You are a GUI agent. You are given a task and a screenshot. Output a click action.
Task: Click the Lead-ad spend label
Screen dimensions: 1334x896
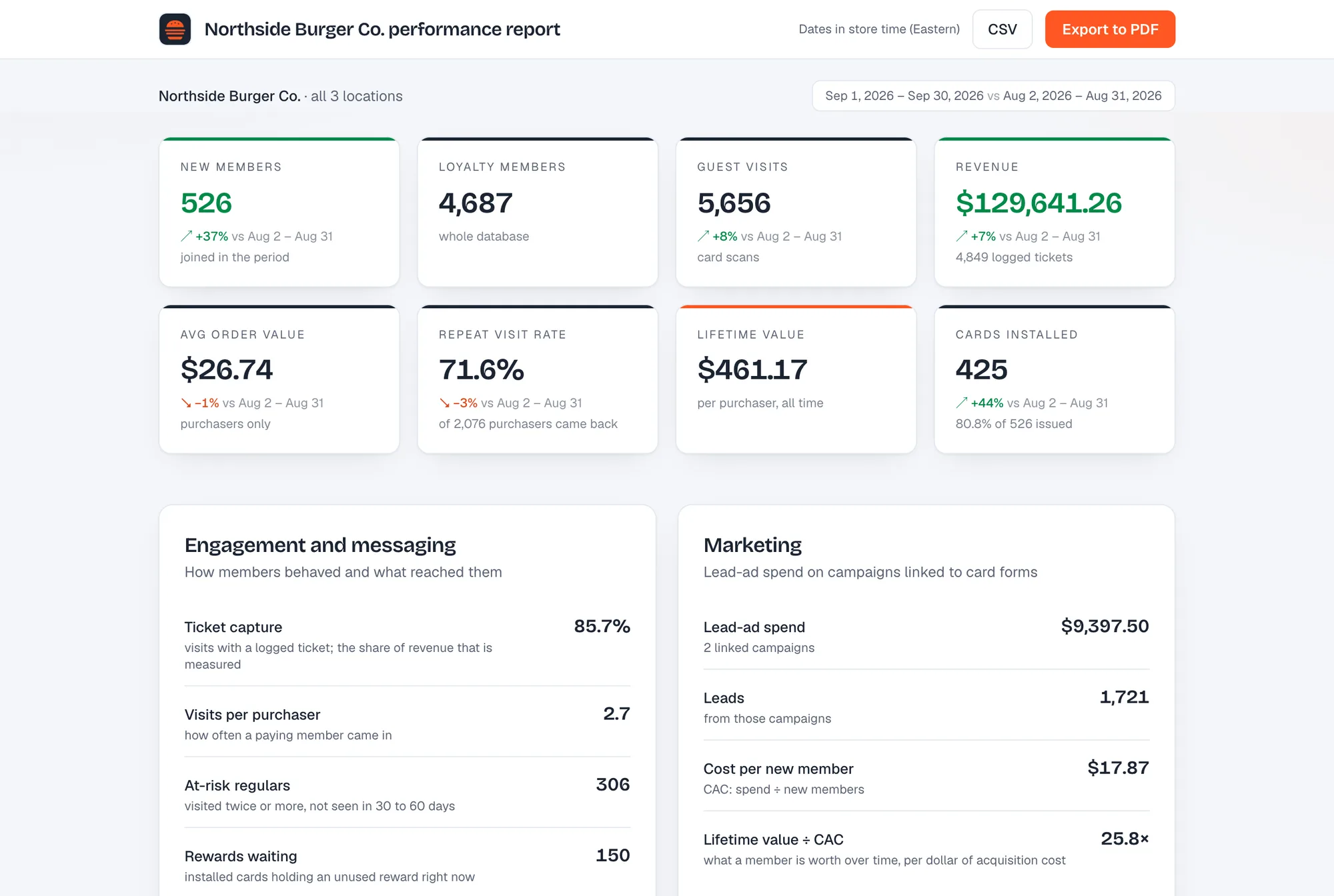pyautogui.click(x=754, y=627)
